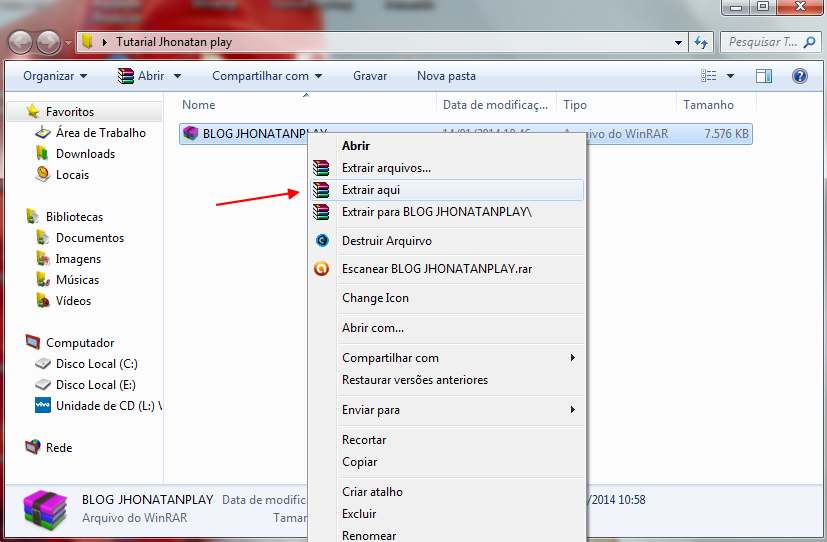This screenshot has height=542, width=827.
Task: Click the refresh button beside the address bar
Action: (x=701, y=42)
